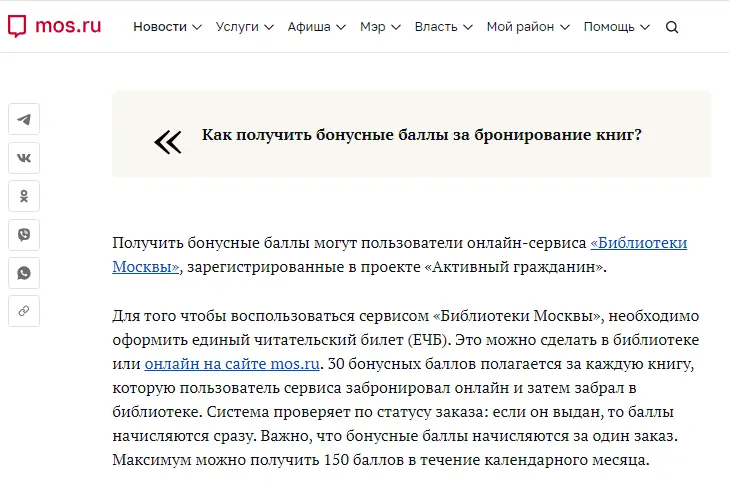Expand the Помощь menu chevron

(x=645, y=27)
